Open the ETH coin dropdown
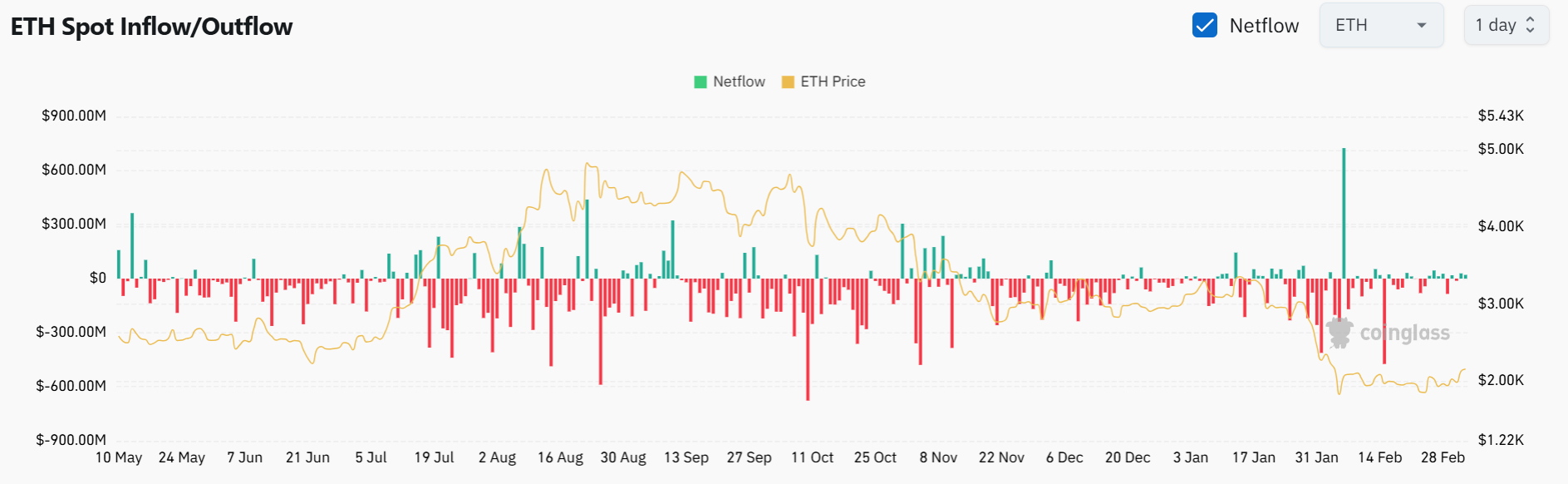The width and height of the screenshot is (1568, 484). pyautogui.click(x=1379, y=26)
